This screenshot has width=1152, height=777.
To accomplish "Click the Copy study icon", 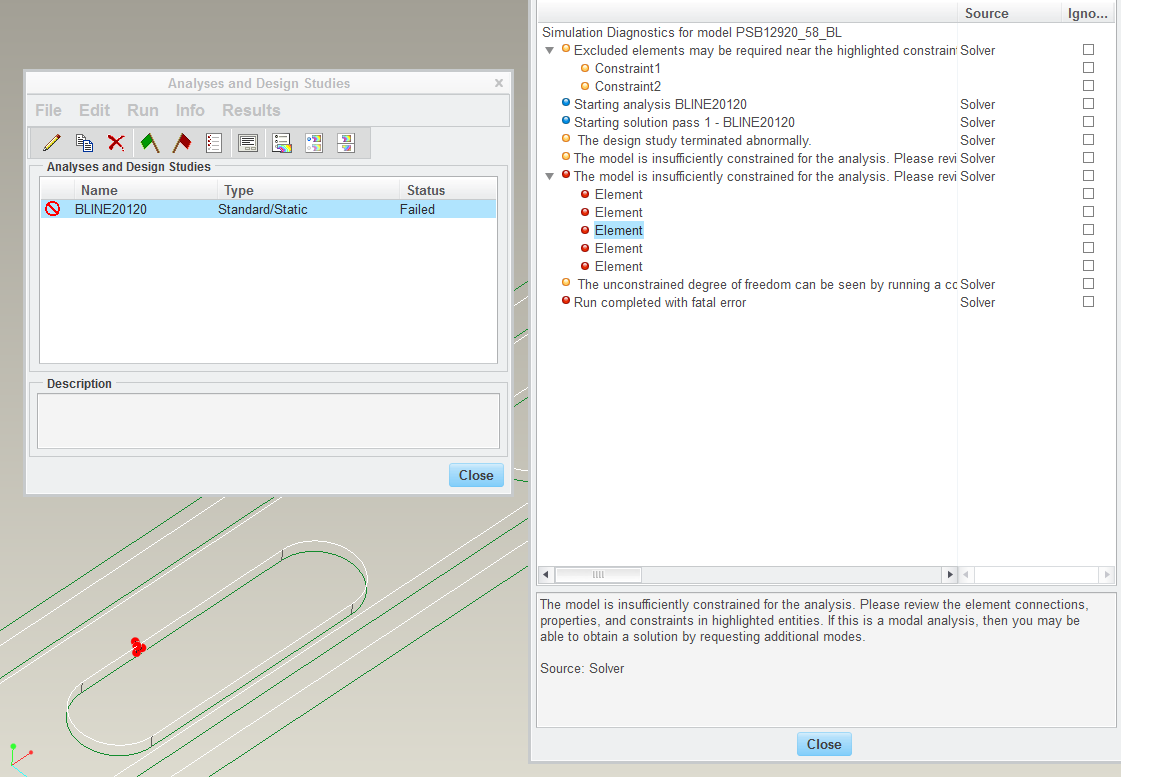I will coord(84,142).
